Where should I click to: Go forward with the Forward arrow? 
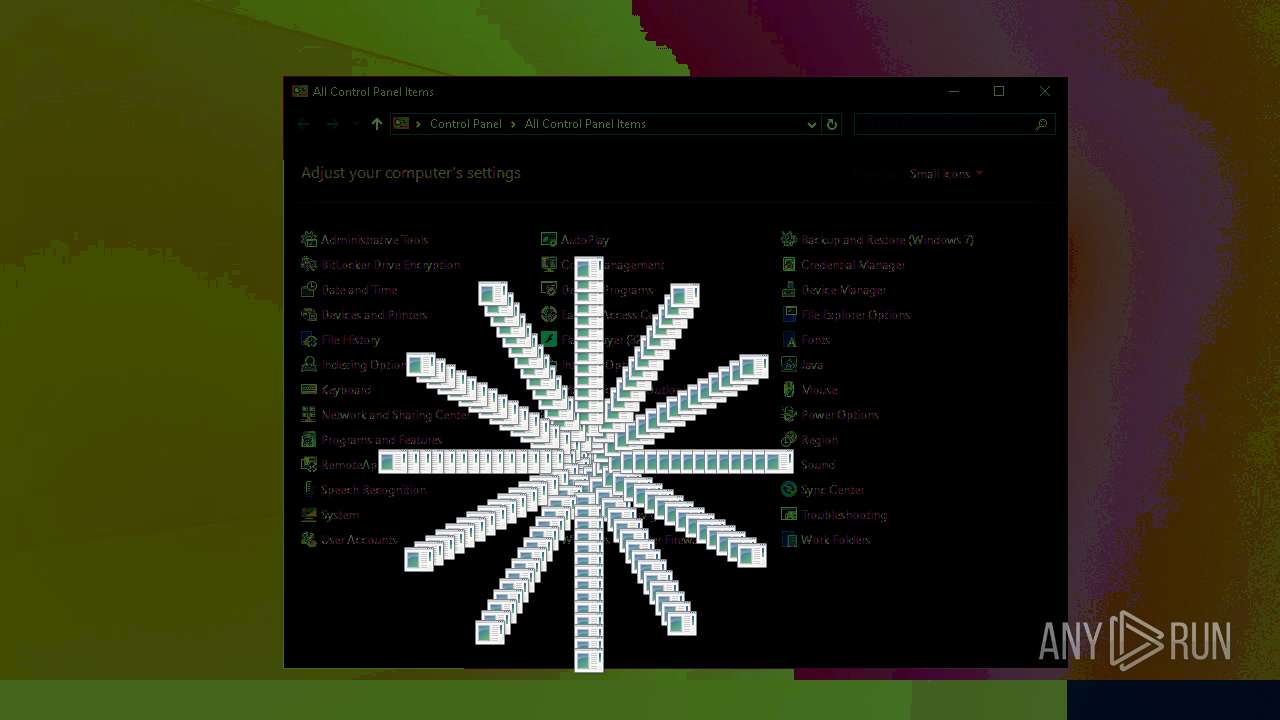pos(332,124)
